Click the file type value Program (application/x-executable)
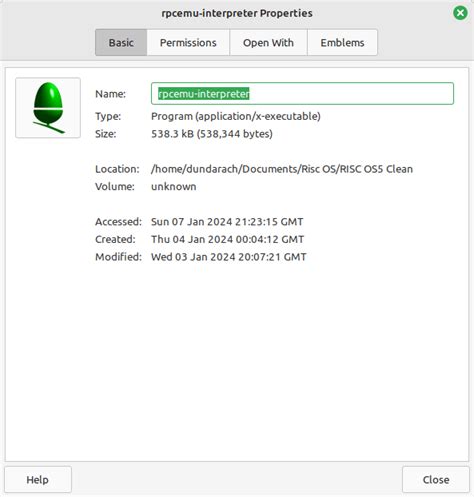474x497 pixels. [x=236, y=116]
